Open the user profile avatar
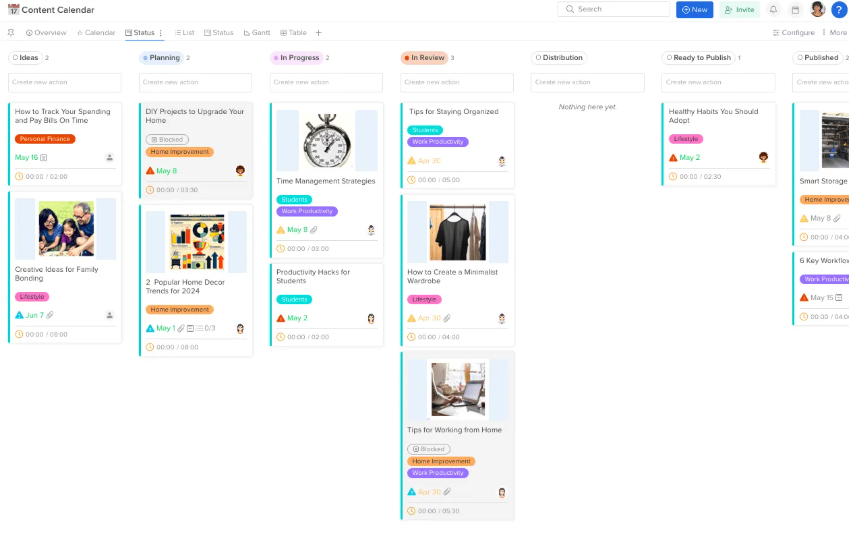The image size is (849, 536). (818, 9)
